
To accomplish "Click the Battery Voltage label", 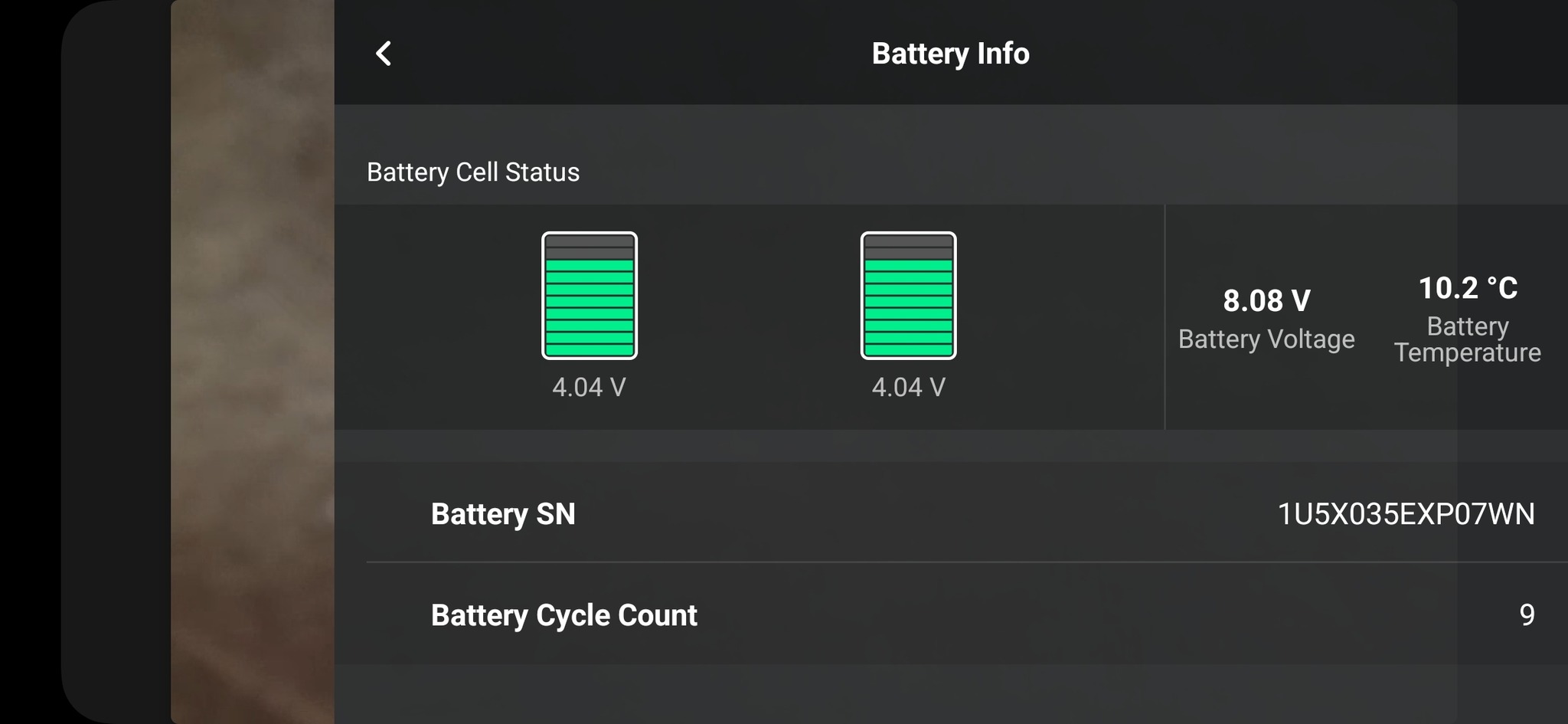I will coord(1266,339).
